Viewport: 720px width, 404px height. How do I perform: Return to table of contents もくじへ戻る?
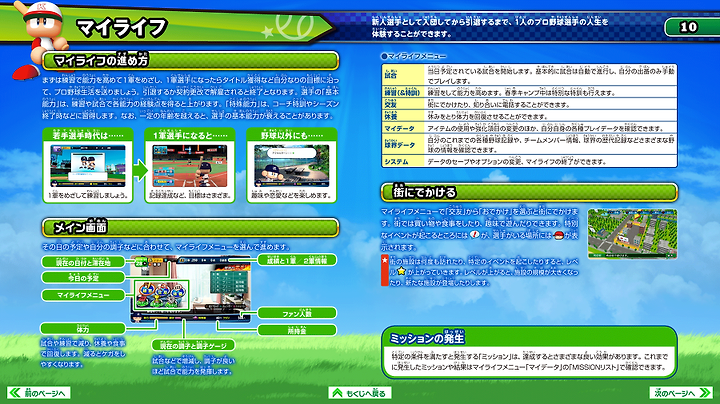click(x=360, y=393)
